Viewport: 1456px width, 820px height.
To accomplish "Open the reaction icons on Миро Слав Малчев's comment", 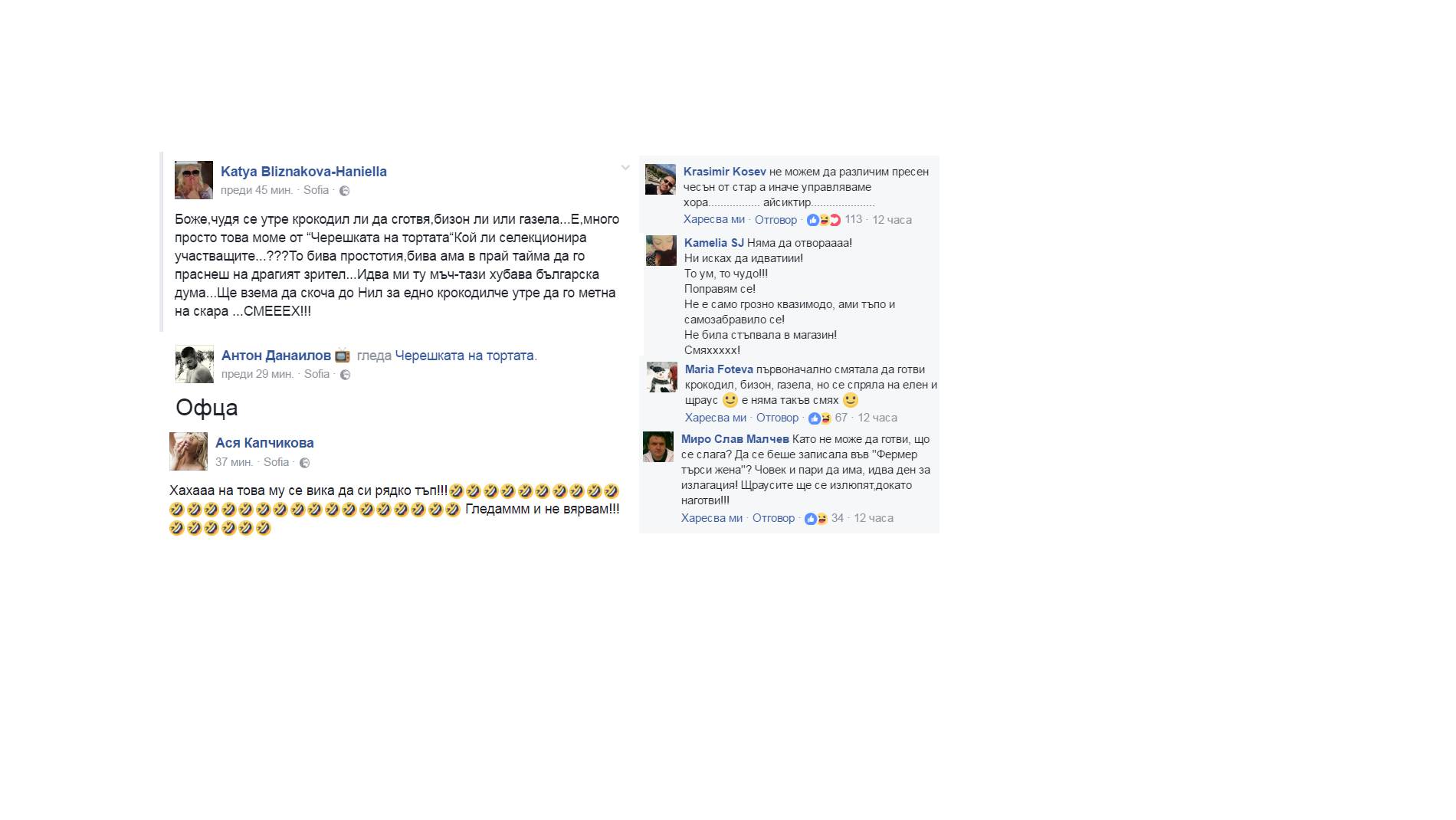I will click(x=816, y=519).
